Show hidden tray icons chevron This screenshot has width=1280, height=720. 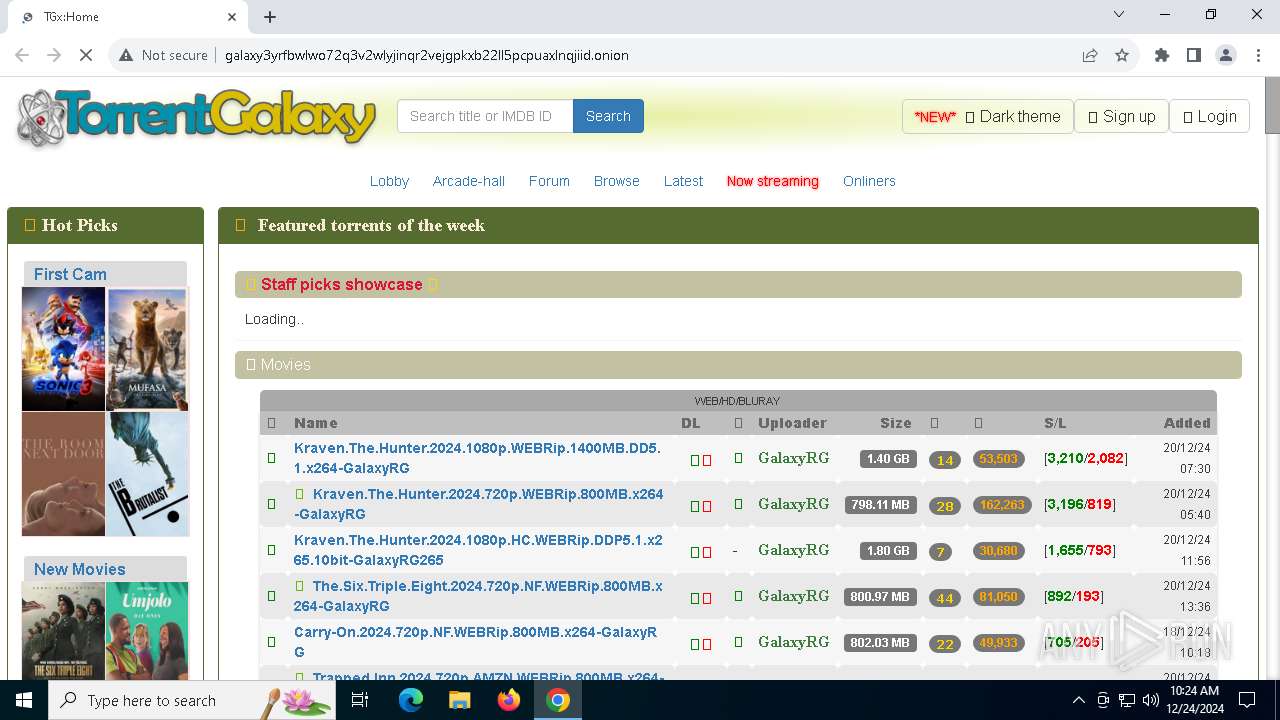tap(1078, 700)
